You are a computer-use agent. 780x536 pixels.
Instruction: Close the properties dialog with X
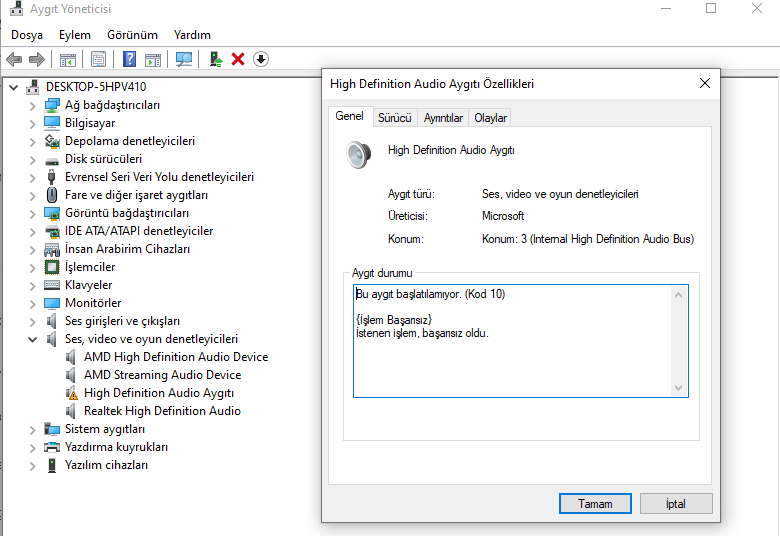click(x=704, y=83)
